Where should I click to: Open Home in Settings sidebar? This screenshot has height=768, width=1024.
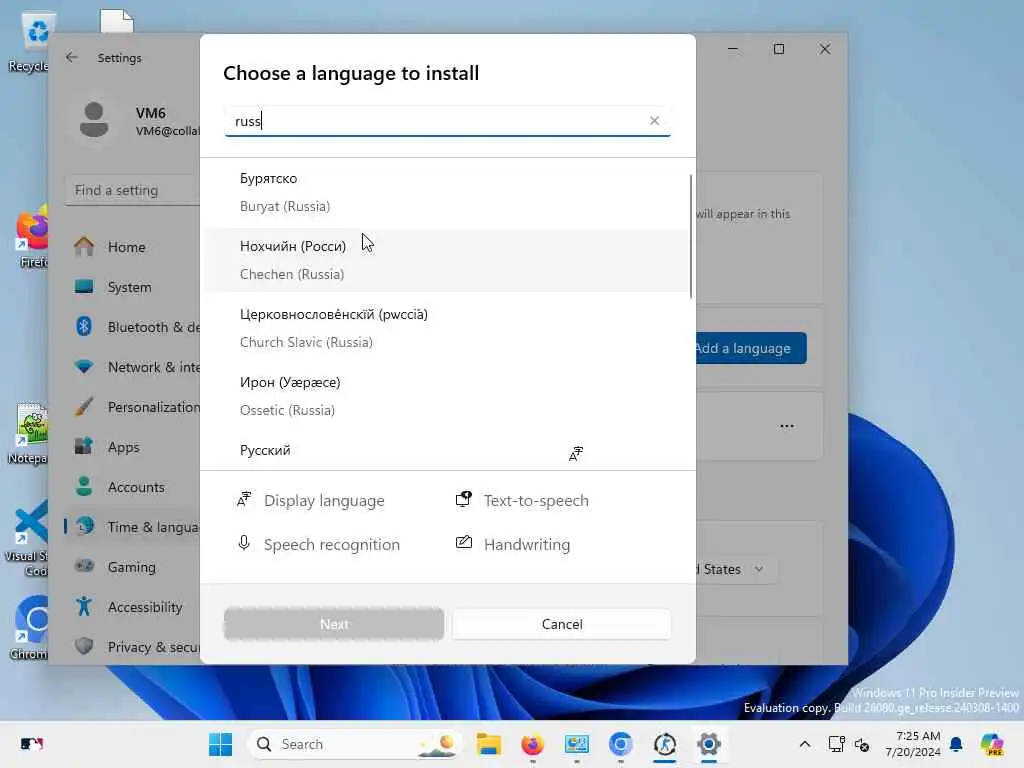click(134, 247)
